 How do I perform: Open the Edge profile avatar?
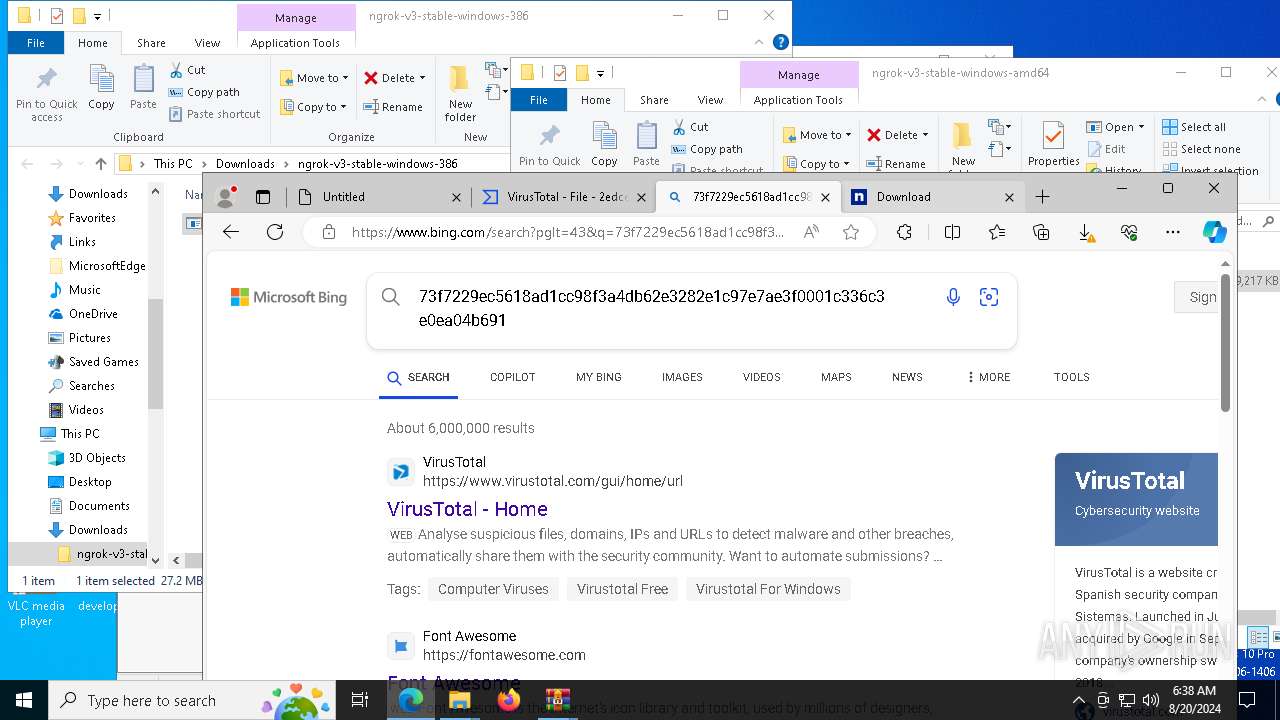[x=226, y=197]
